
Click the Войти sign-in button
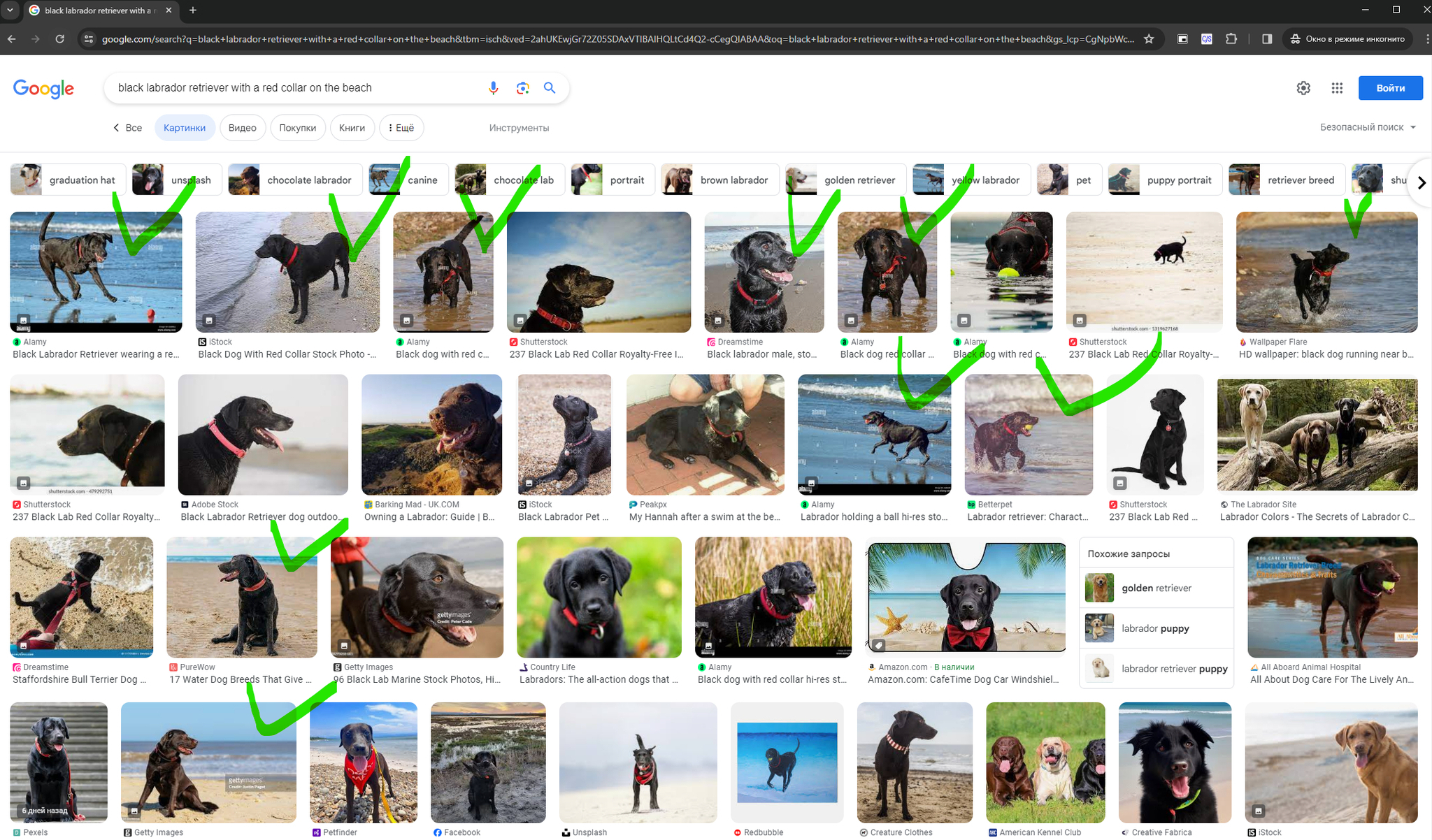pos(1390,88)
